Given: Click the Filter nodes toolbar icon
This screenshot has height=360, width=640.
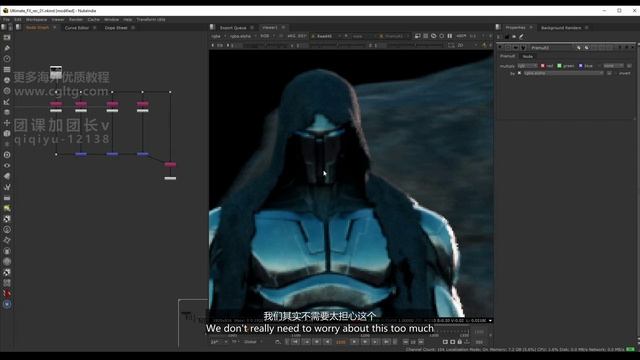Looking at the screenshot, I should pyautogui.click(x=7, y=91).
